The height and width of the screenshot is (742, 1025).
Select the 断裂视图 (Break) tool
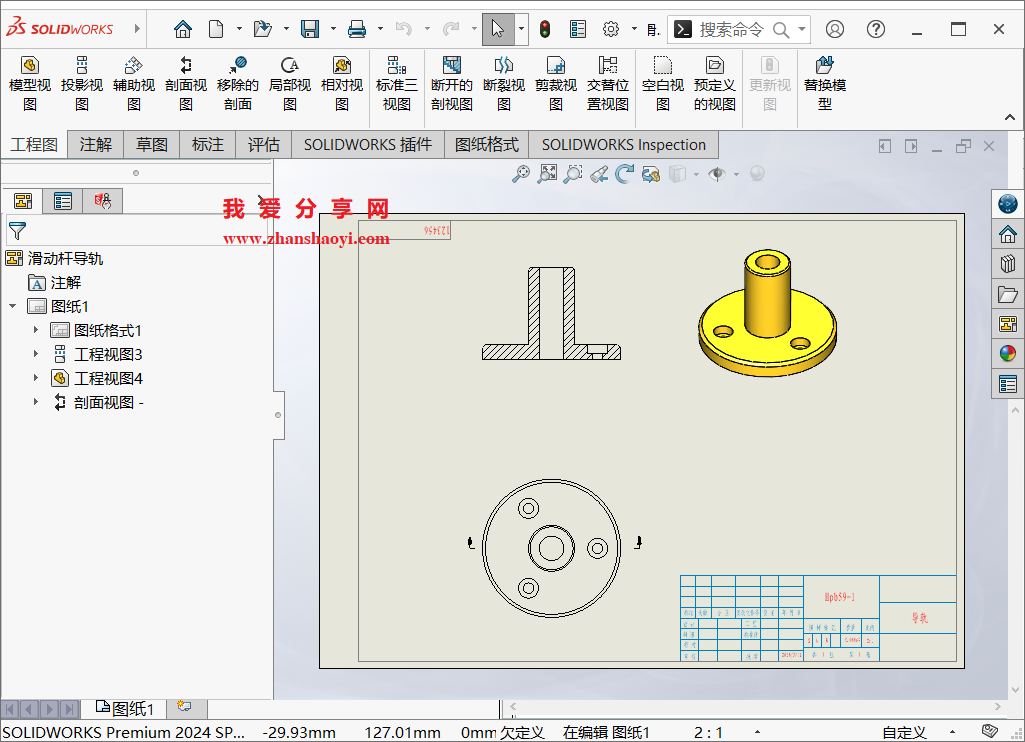[x=503, y=83]
